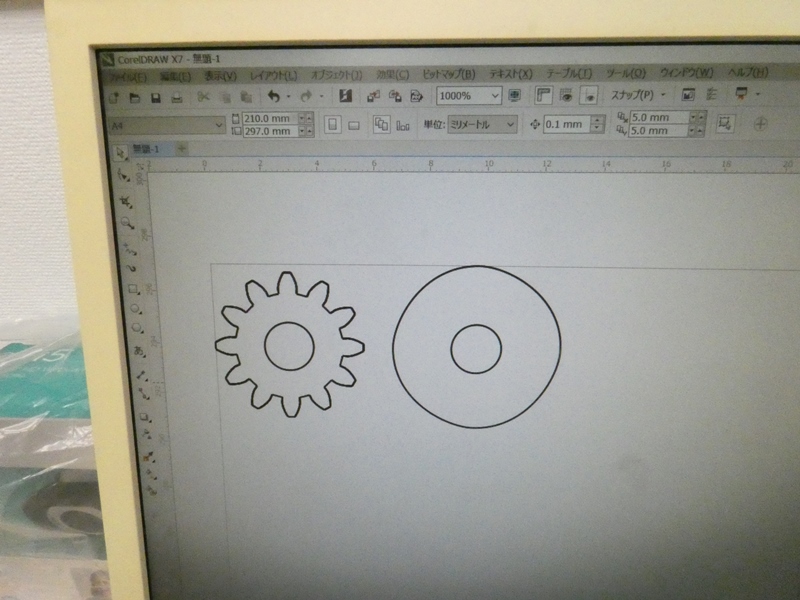Select the Connector tool

[x=143, y=393]
